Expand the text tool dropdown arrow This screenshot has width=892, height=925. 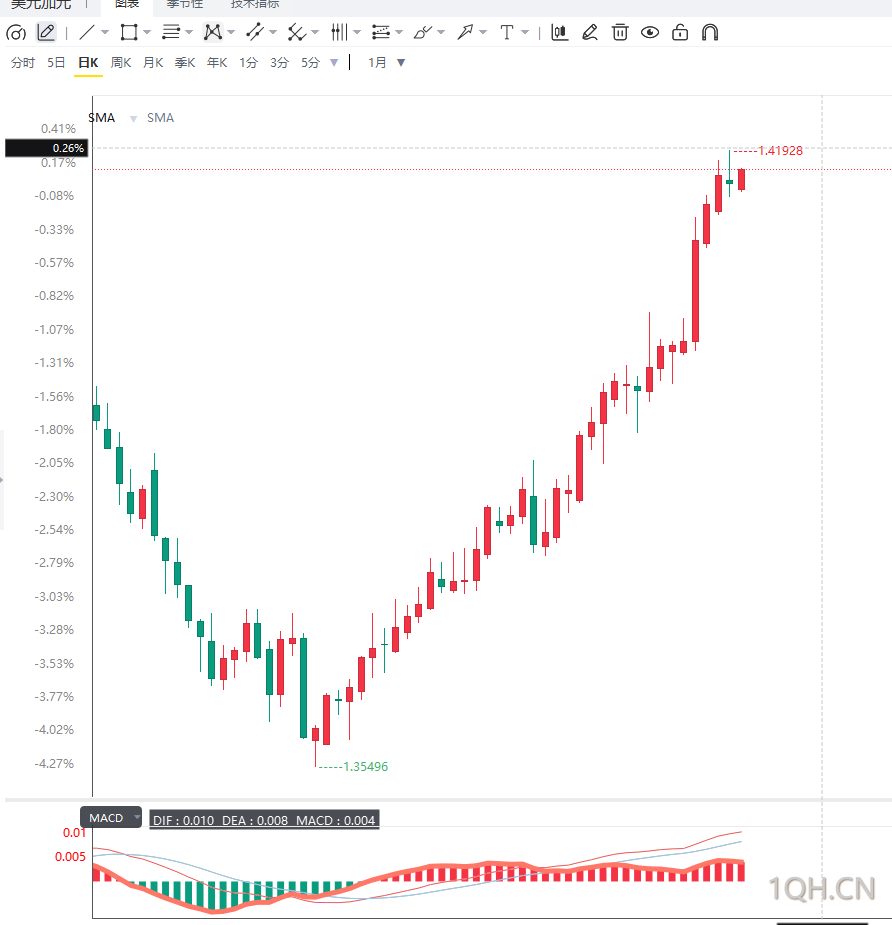525,32
